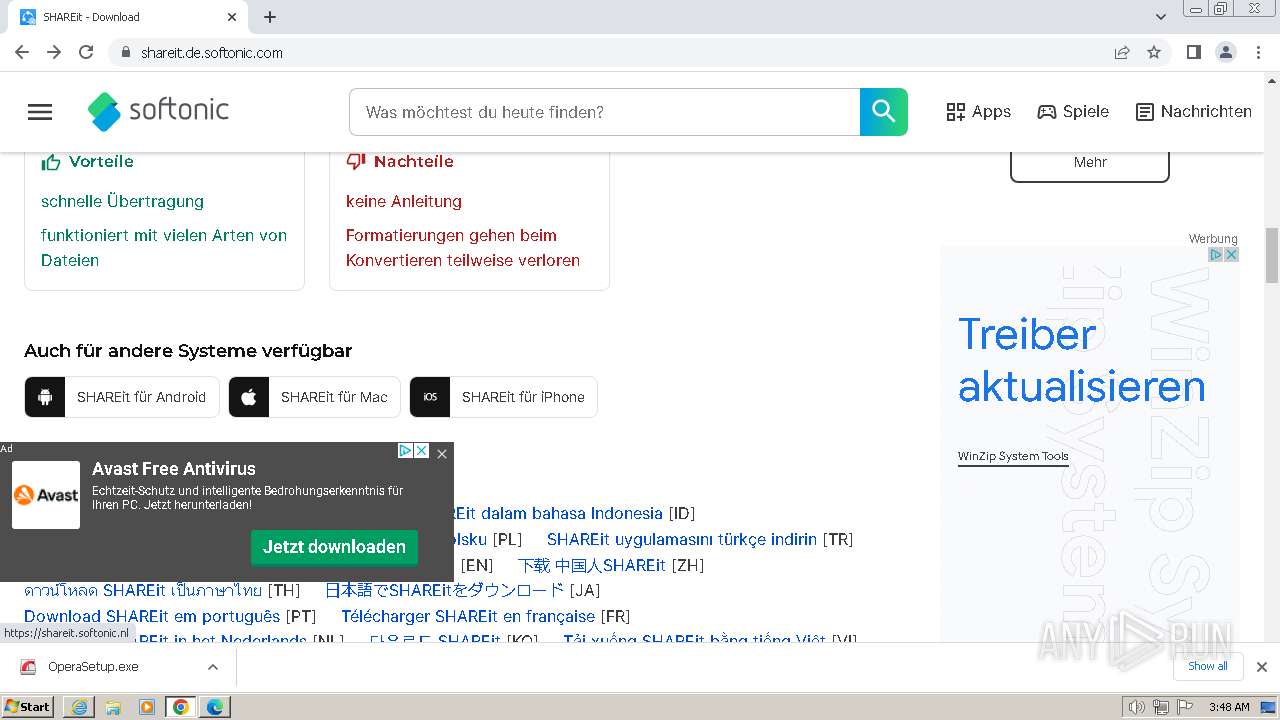Screen dimensions: 1280x720
Task: Click the AdChoices icon on Avast ad
Action: coord(406,451)
